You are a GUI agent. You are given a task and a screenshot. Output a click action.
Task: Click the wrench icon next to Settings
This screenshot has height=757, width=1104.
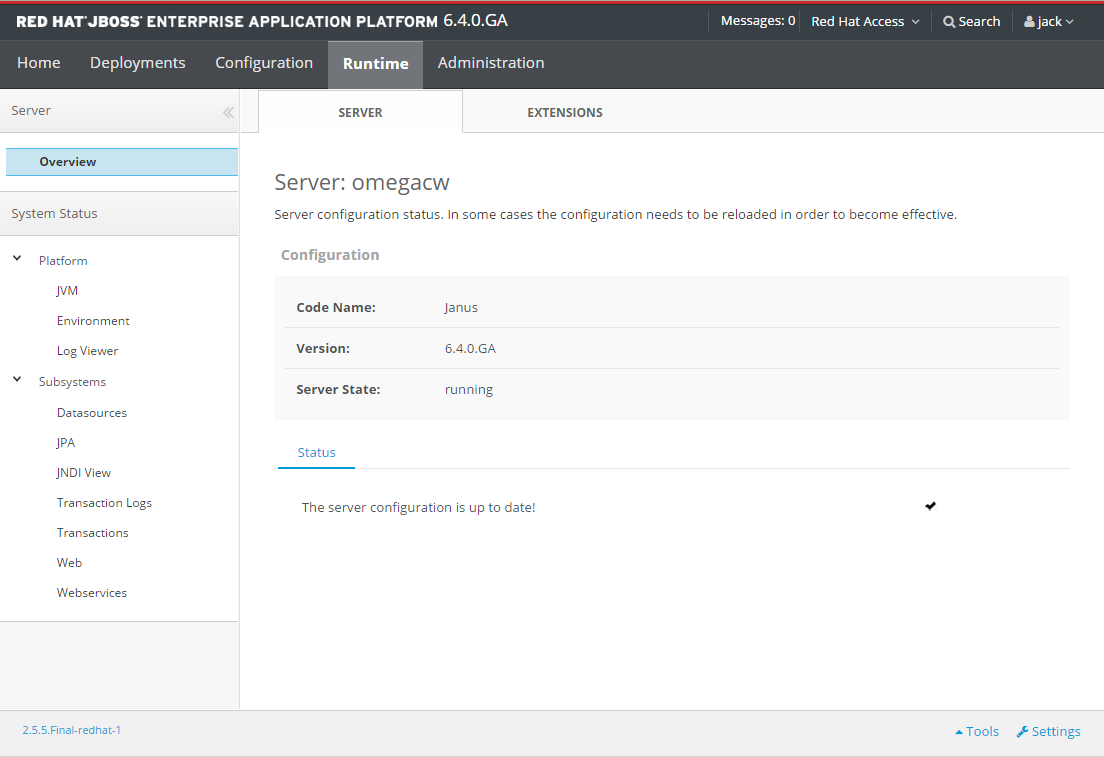(x=1022, y=732)
